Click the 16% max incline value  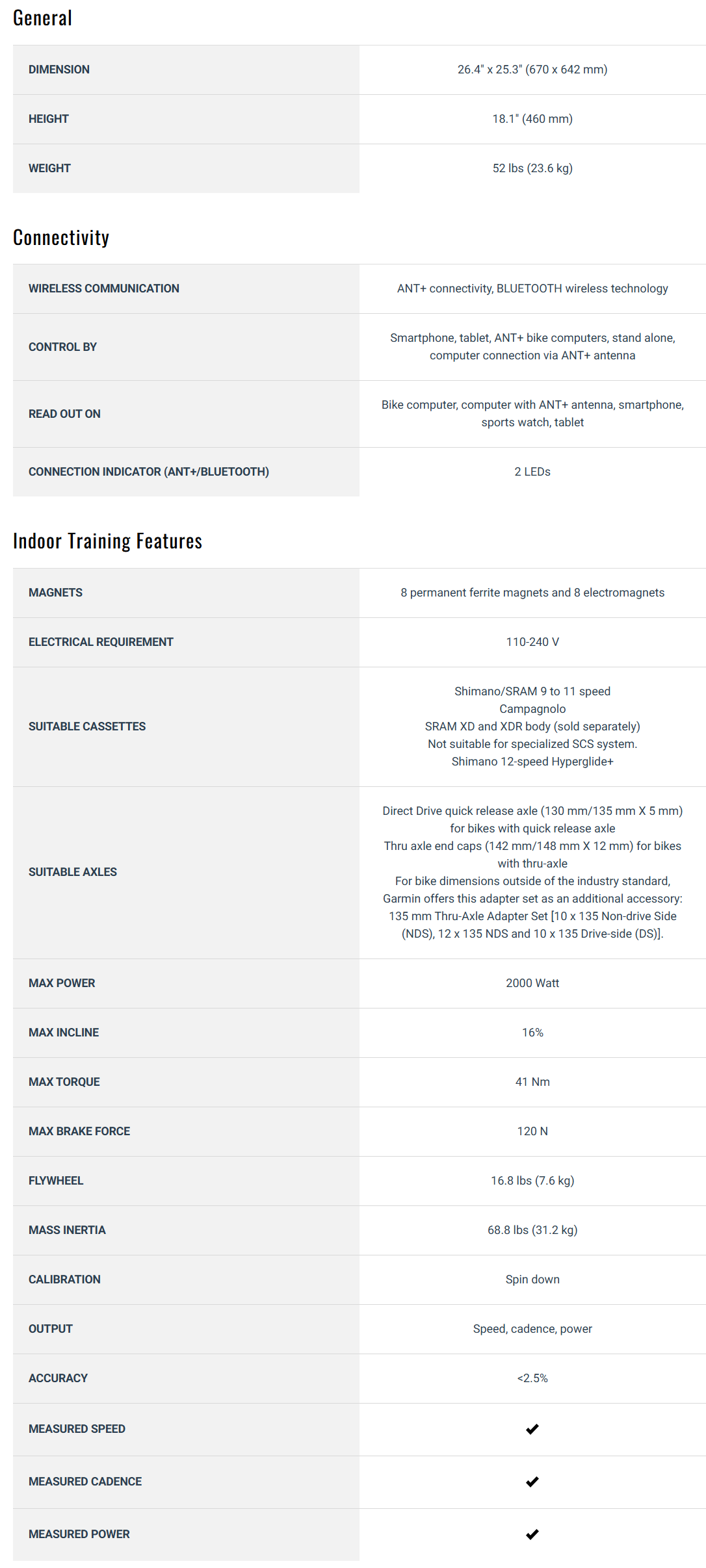[532, 1033]
